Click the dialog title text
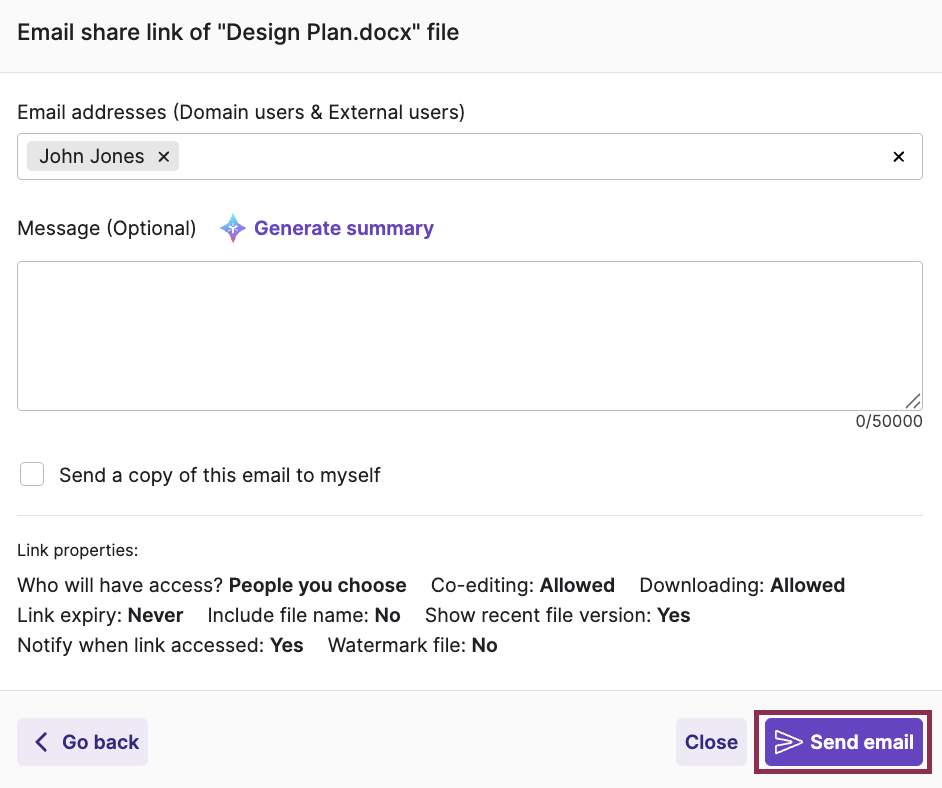942x788 pixels. [x=237, y=32]
